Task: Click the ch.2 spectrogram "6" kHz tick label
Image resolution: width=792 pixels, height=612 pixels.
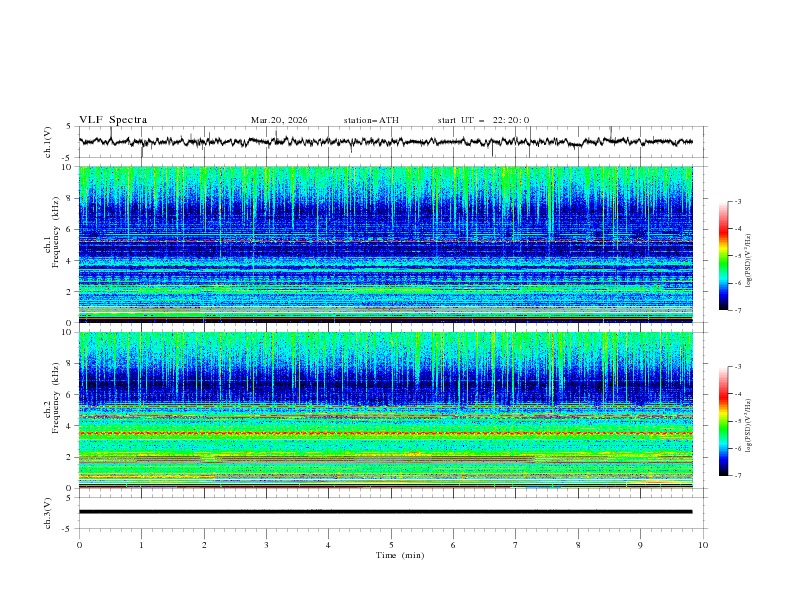Action: click(x=70, y=395)
